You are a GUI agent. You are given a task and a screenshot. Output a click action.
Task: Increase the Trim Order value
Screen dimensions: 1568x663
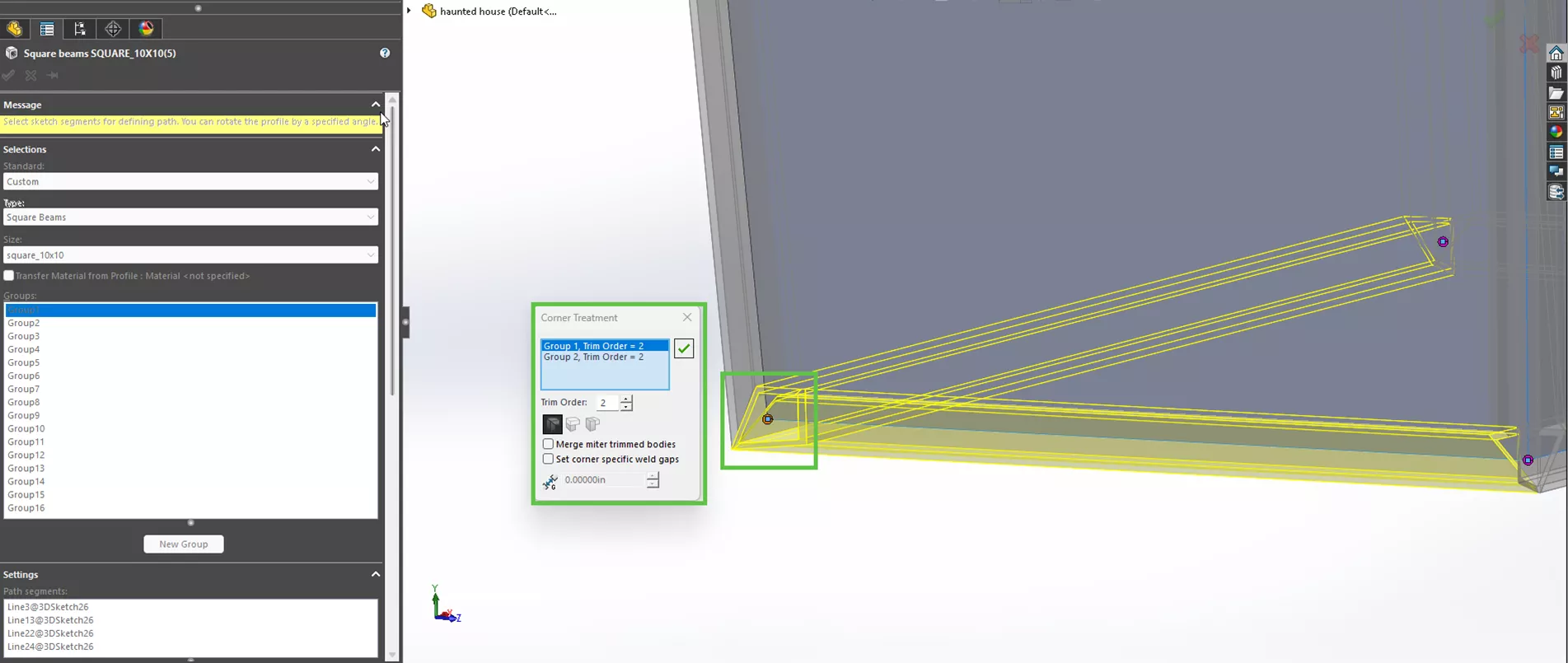coord(627,399)
